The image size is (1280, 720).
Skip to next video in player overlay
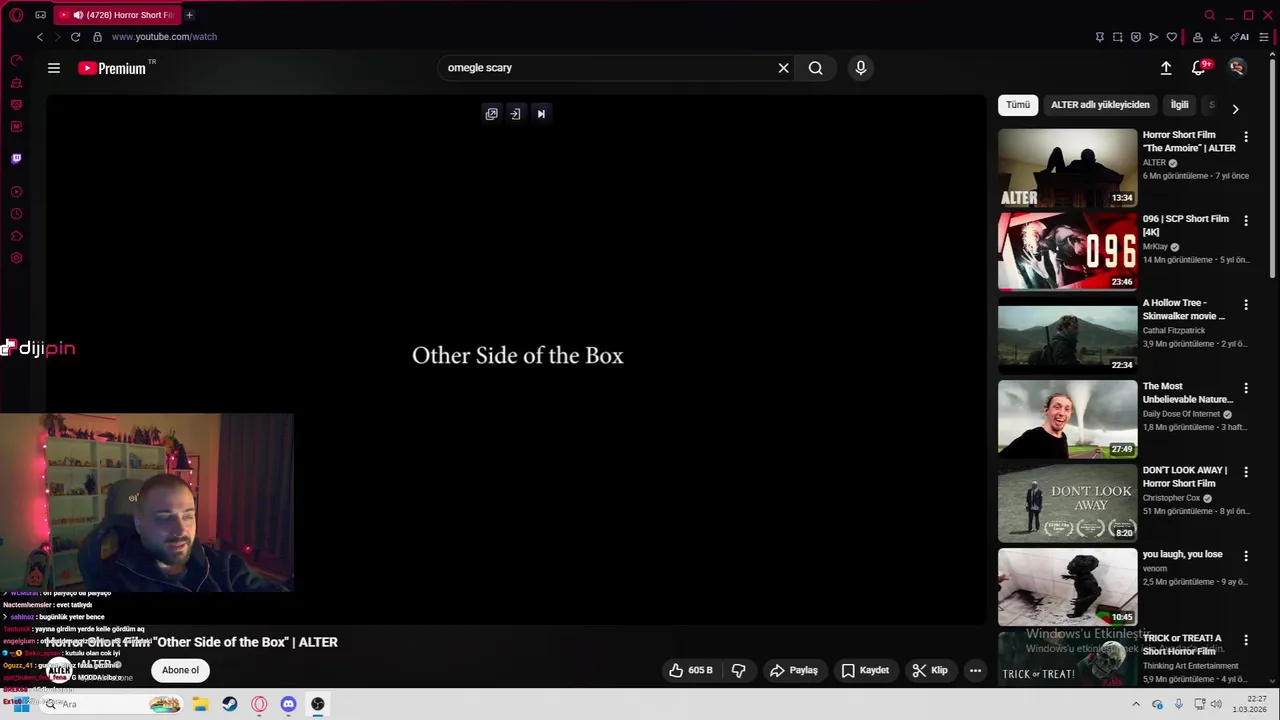541,114
